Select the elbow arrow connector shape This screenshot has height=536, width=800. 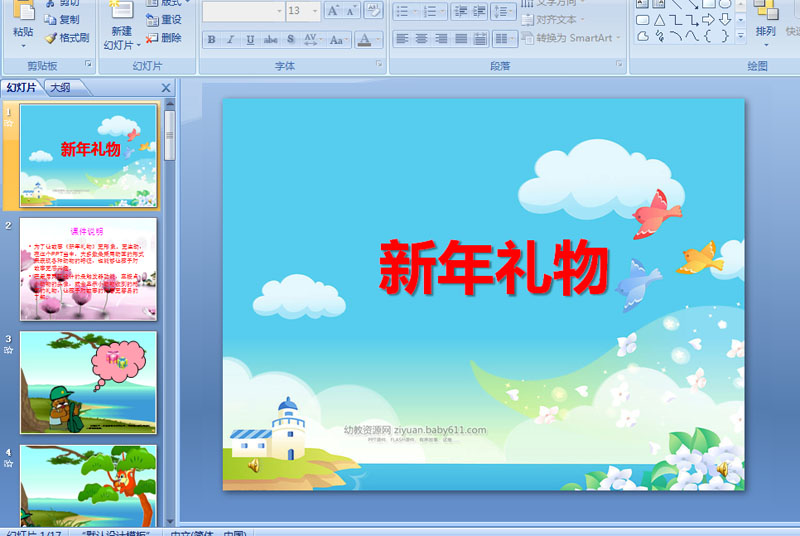tap(692, 20)
